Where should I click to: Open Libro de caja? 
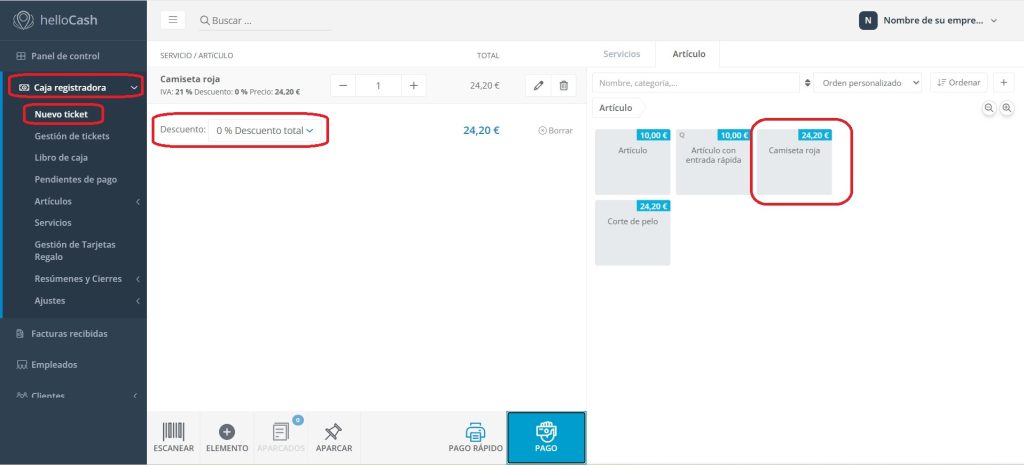tap(61, 157)
